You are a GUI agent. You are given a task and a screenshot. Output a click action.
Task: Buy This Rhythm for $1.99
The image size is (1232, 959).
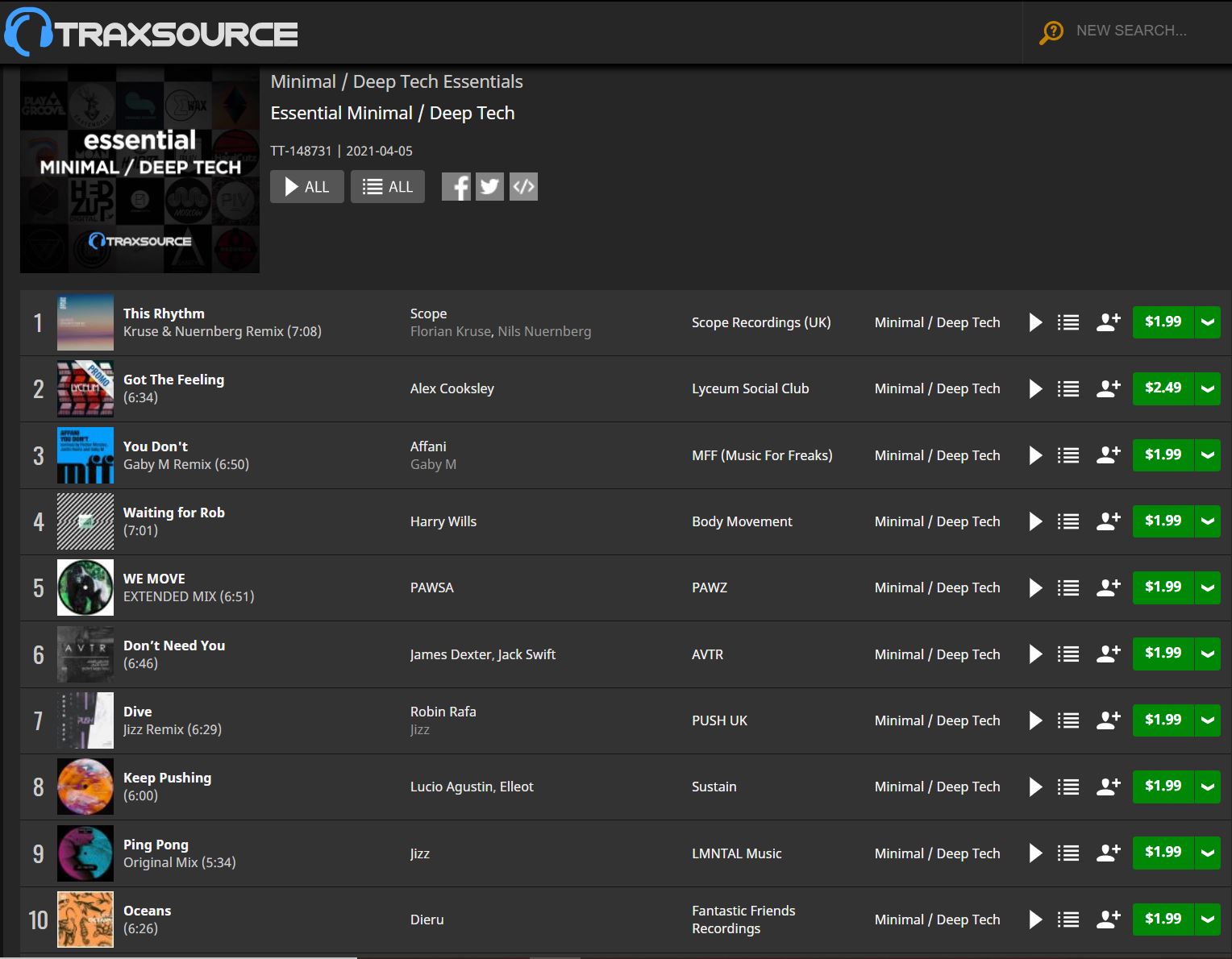(x=1163, y=322)
